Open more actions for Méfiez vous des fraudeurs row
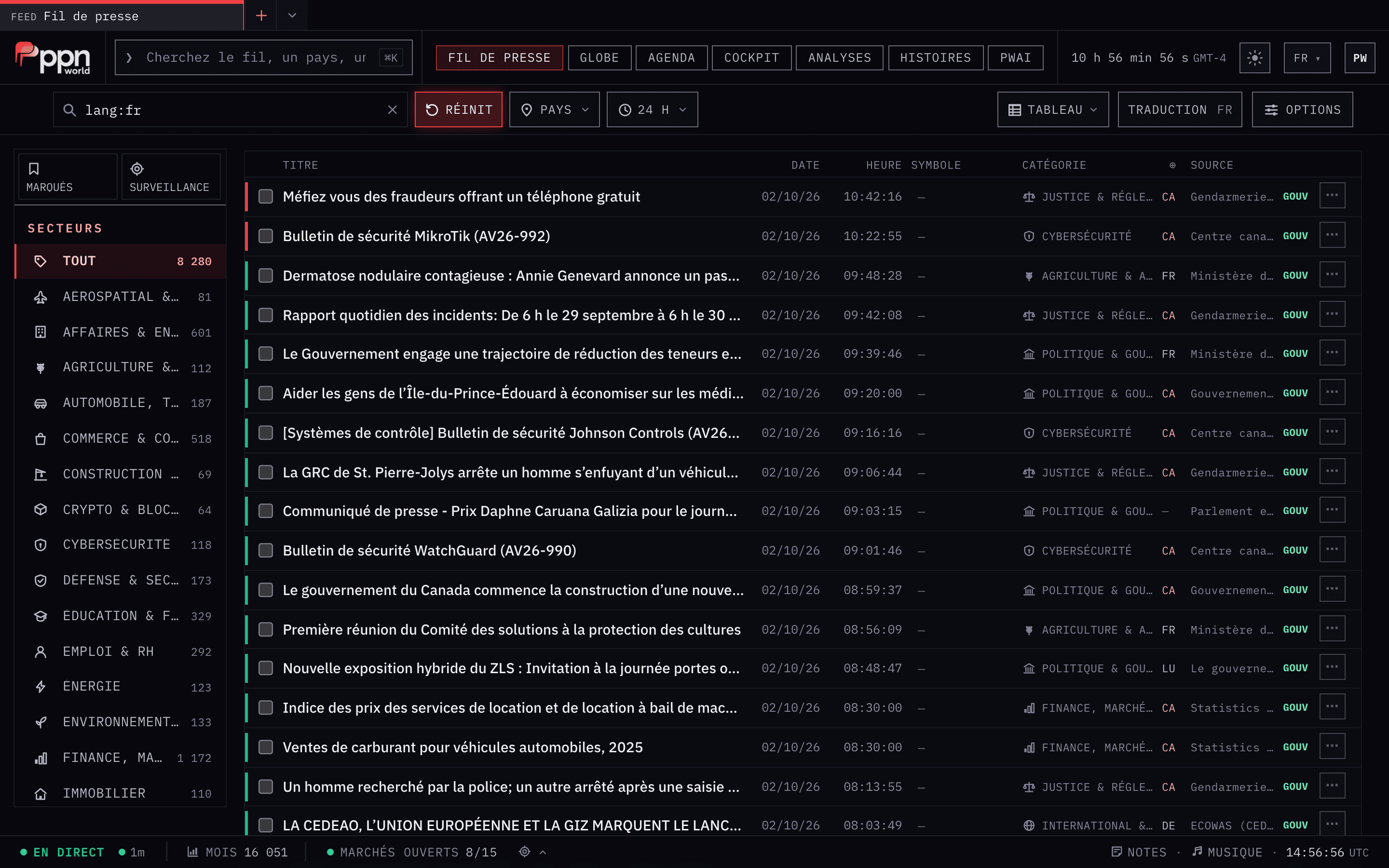The image size is (1389, 868). coord(1332,196)
